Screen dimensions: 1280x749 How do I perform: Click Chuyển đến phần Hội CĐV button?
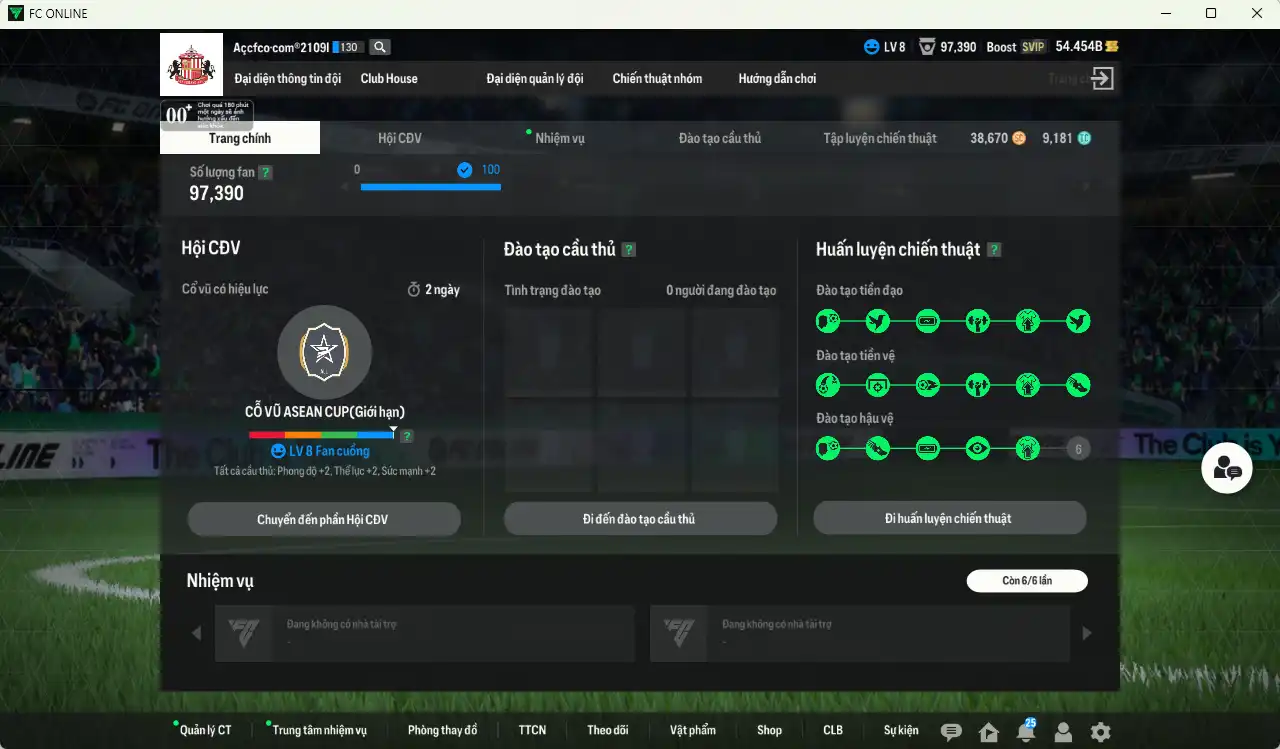324,519
